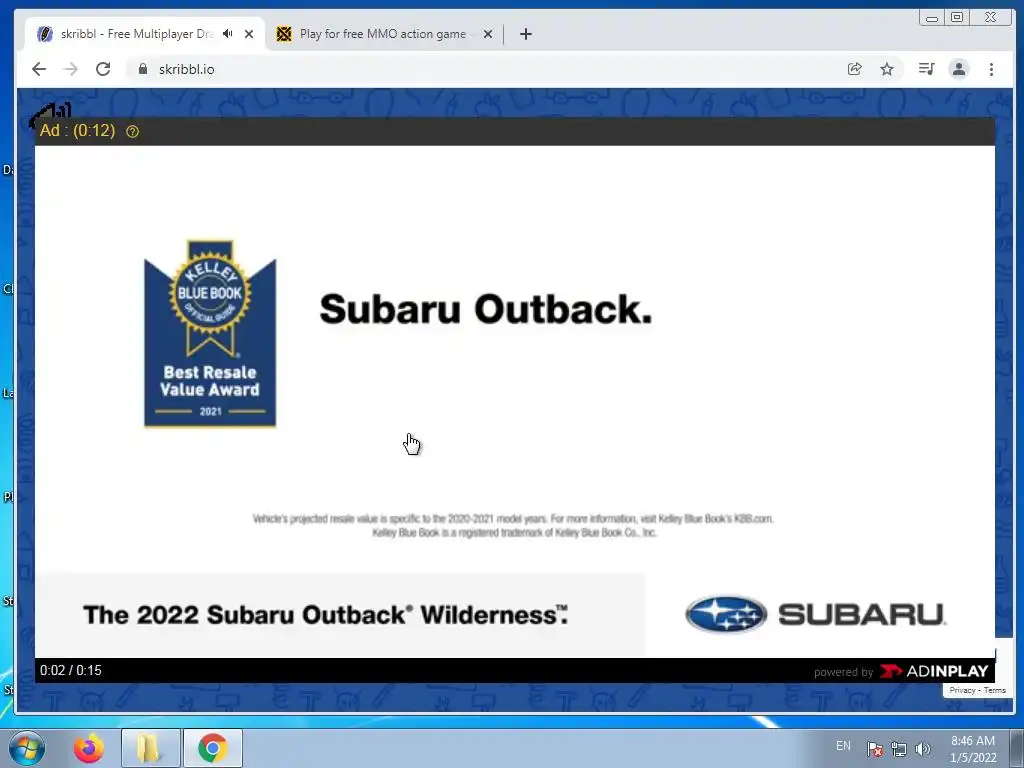Open the file explorer folder in taskbar
Image resolution: width=1024 pixels, height=768 pixels.
tap(150, 748)
